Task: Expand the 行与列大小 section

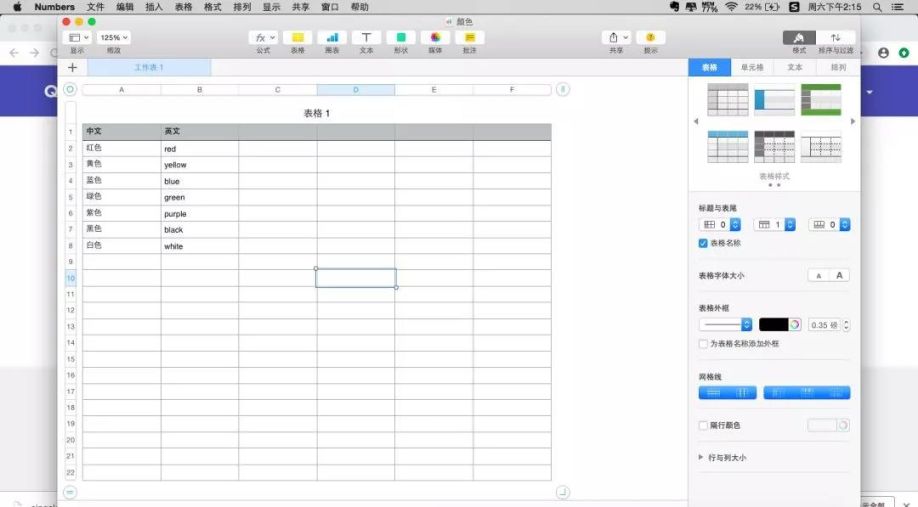Action: [x=701, y=457]
